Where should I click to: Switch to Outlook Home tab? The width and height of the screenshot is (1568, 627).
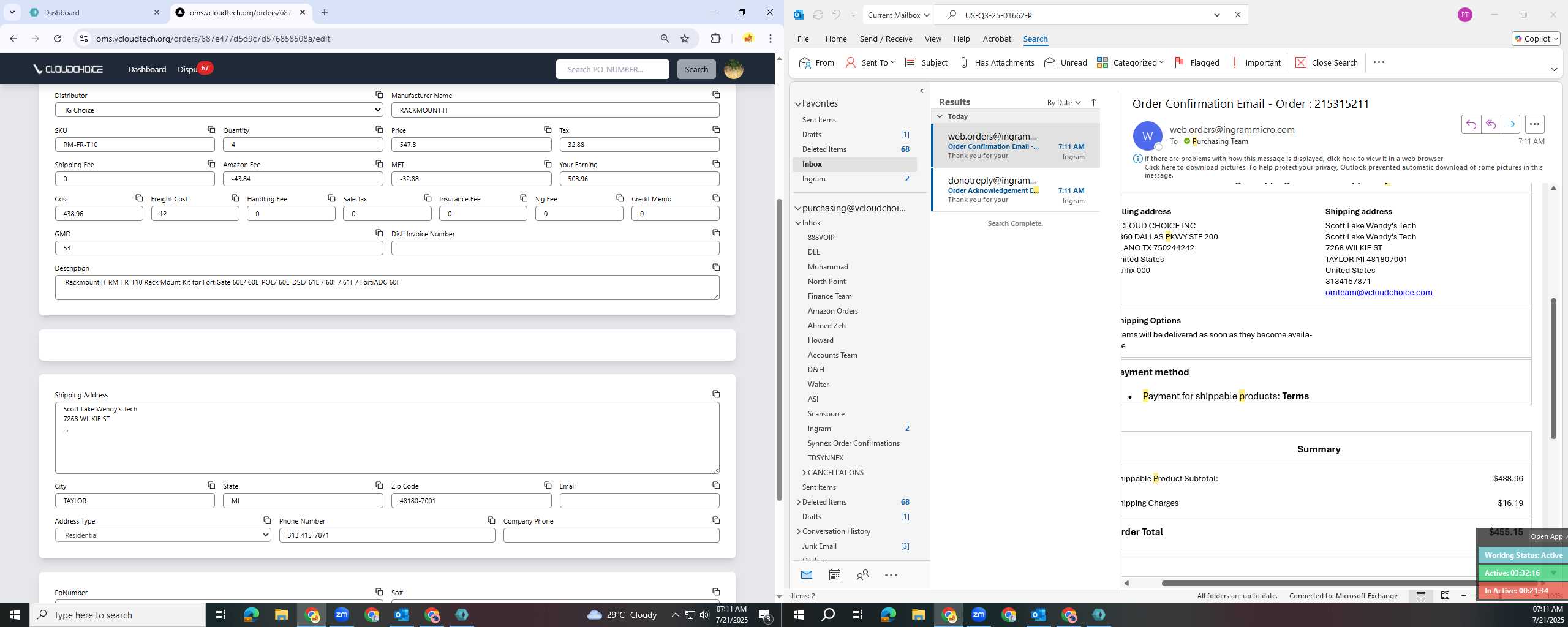tap(836, 39)
